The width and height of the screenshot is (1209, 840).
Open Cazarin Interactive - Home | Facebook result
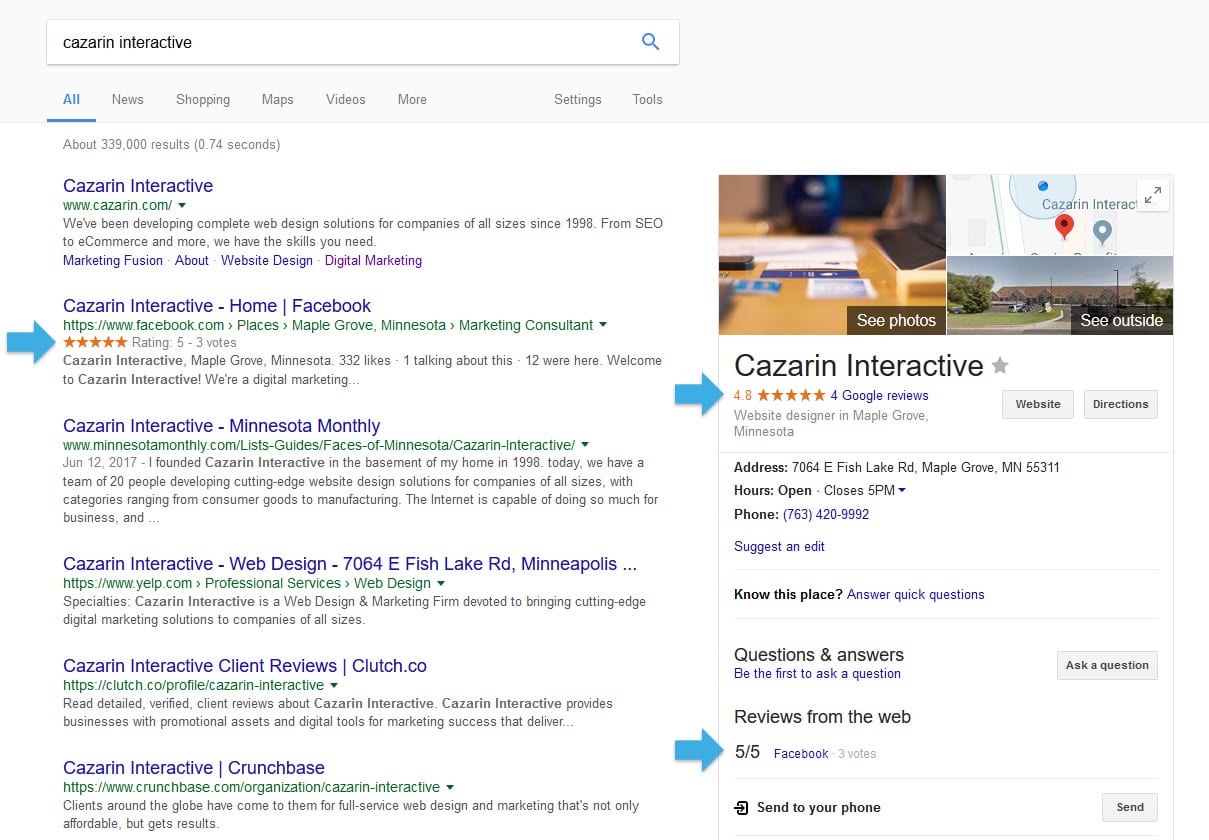tap(217, 306)
